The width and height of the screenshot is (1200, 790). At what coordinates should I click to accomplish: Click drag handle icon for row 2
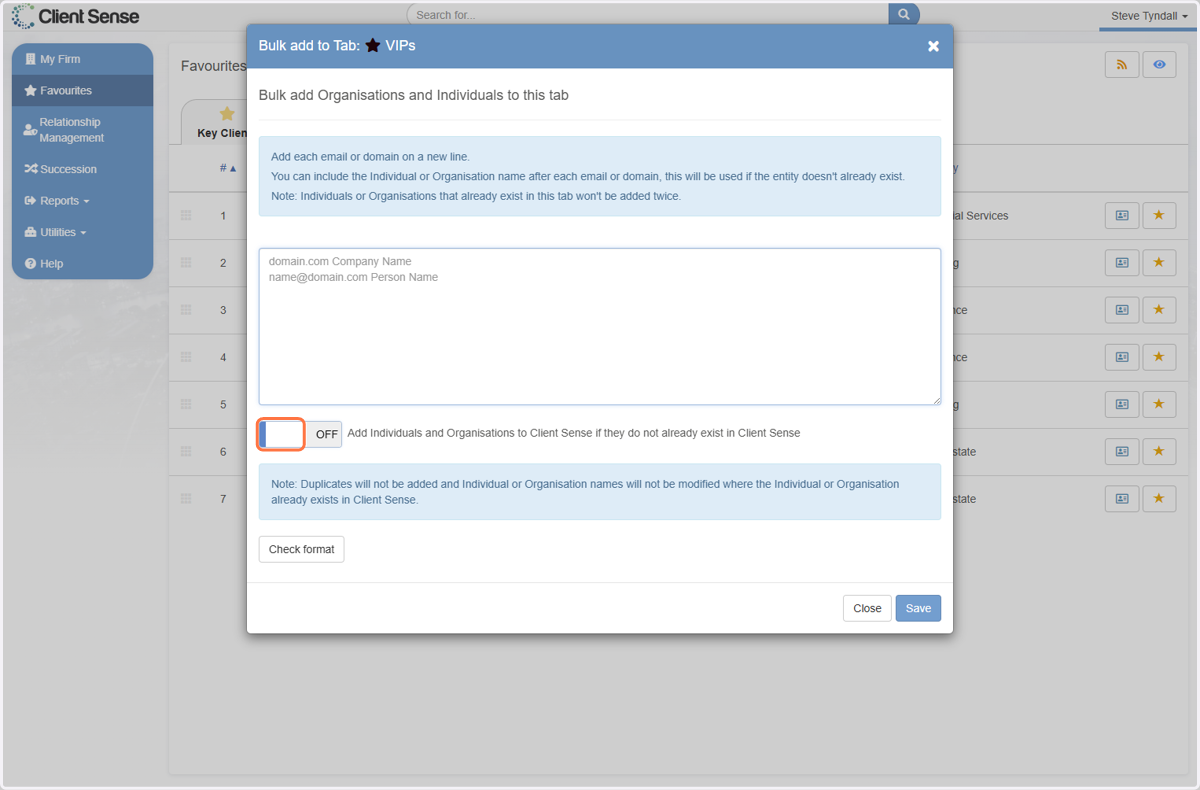pyautogui.click(x=186, y=262)
